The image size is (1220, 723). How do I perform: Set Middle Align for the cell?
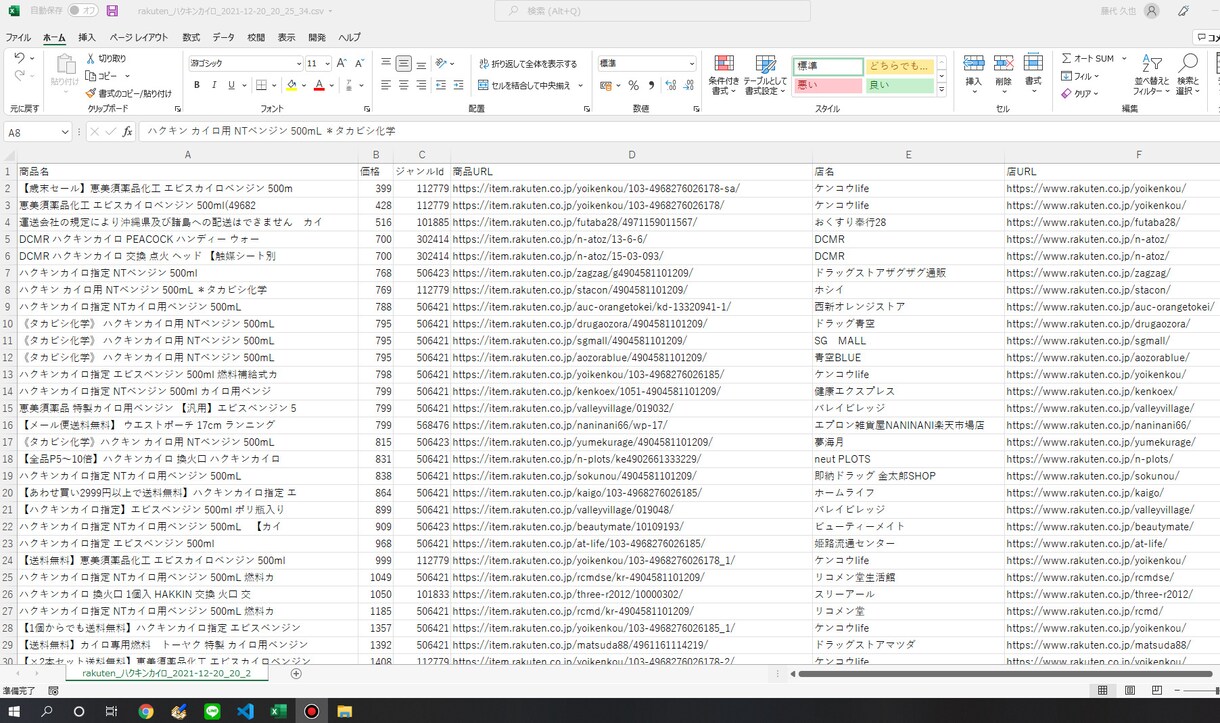pos(403,63)
